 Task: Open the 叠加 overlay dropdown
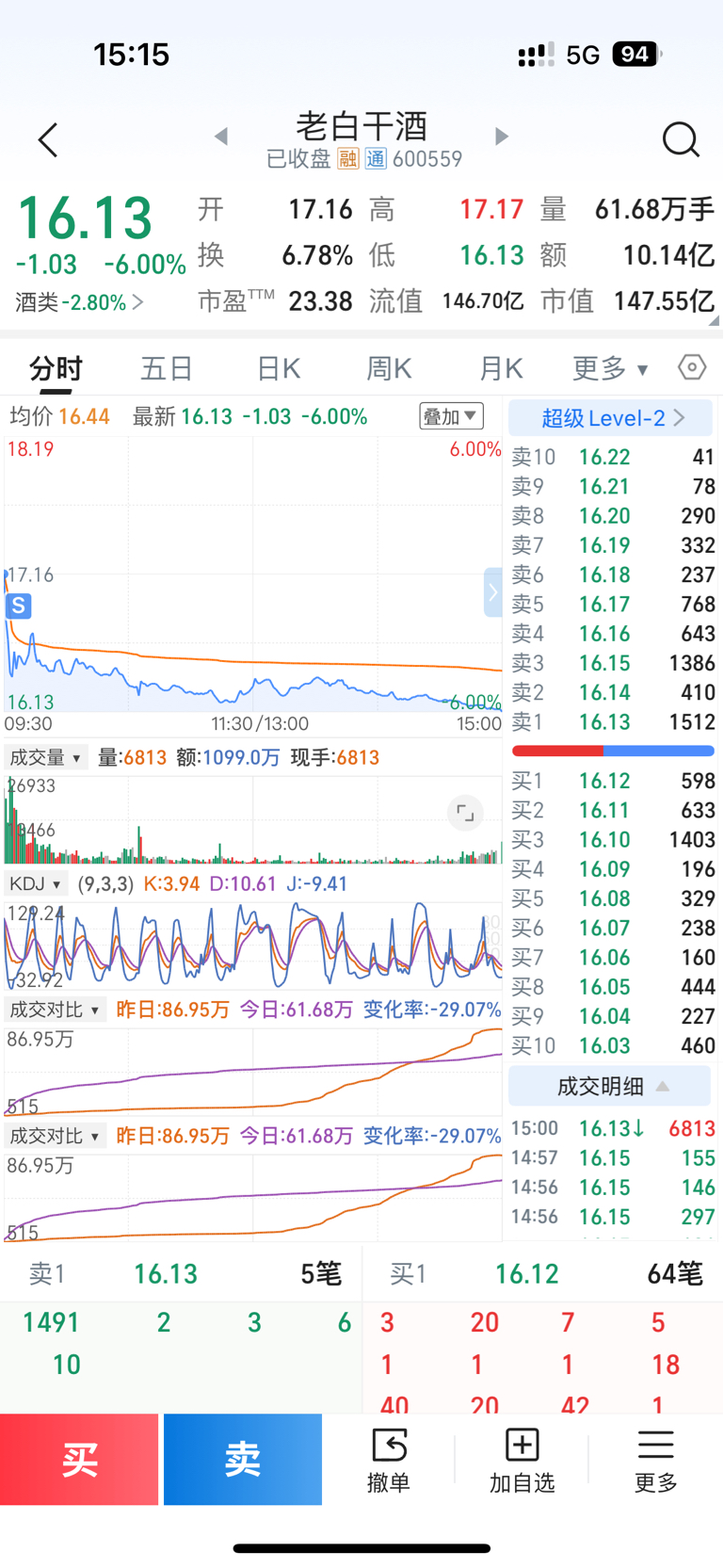pyautogui.click(x=451, y=416)
